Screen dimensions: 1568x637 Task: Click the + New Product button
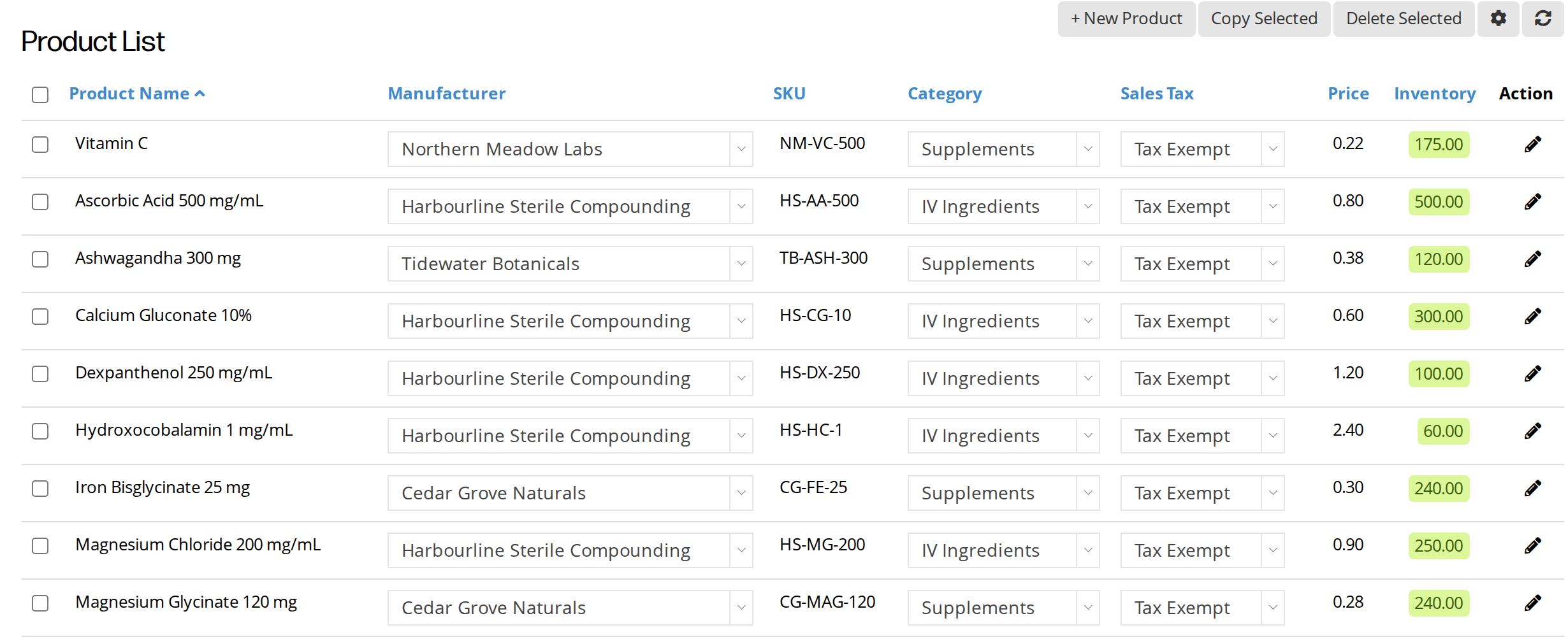click(1126, 18)
